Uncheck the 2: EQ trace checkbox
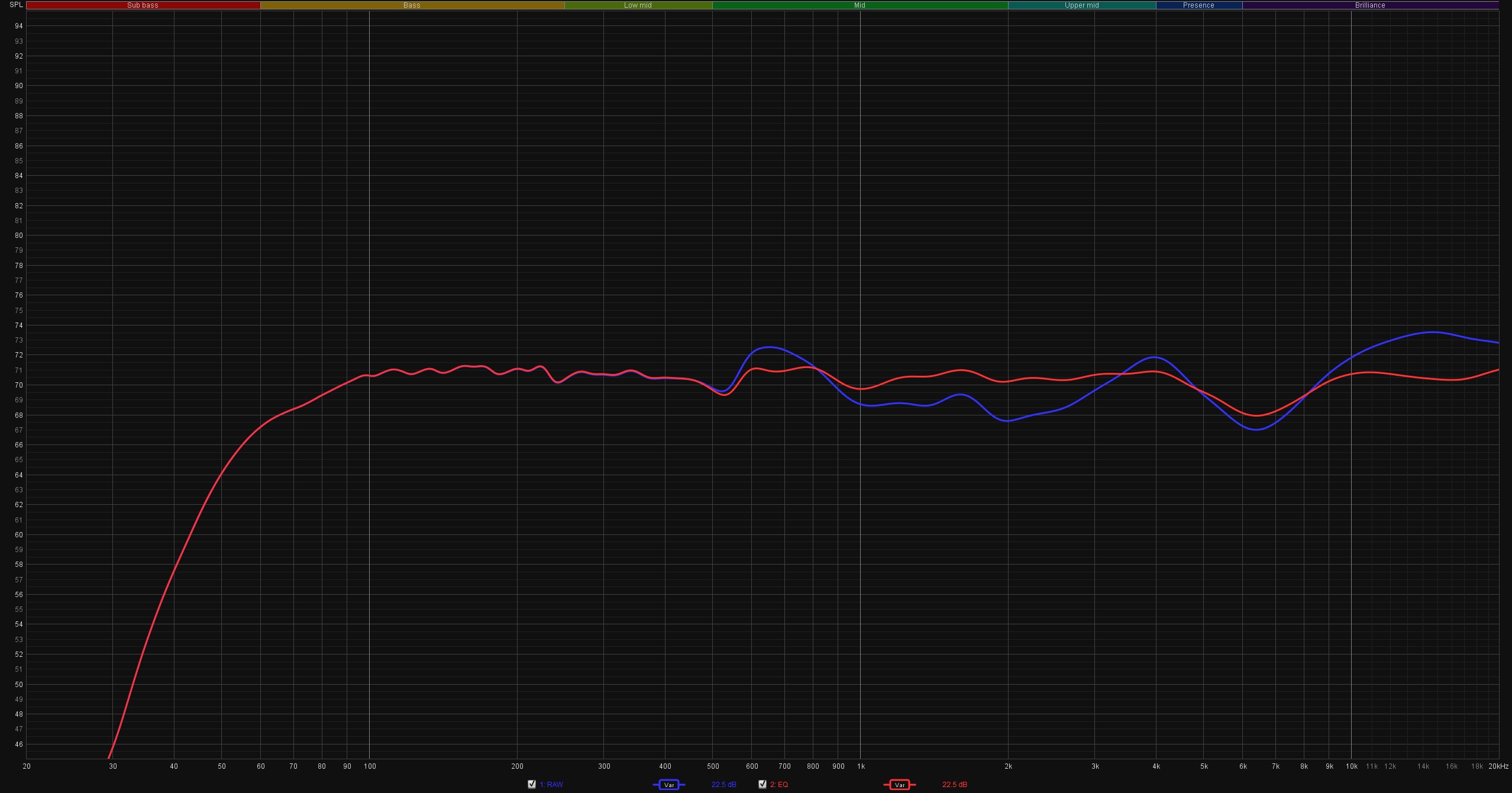The height and width of the screenshot is (793, 1512). (762, 784)
